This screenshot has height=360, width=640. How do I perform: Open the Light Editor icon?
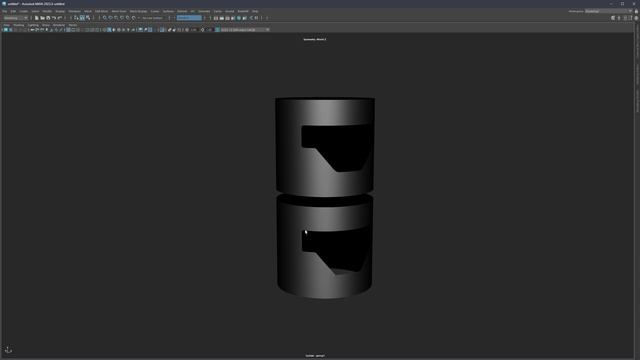[251, 18]
